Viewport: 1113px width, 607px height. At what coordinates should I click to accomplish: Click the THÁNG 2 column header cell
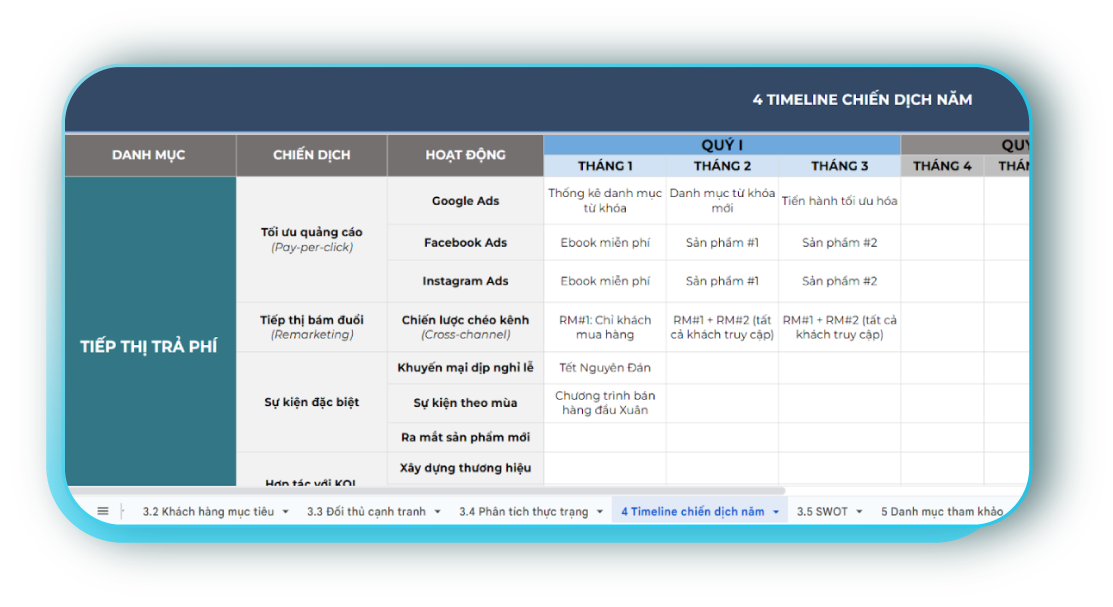point(722,166)
